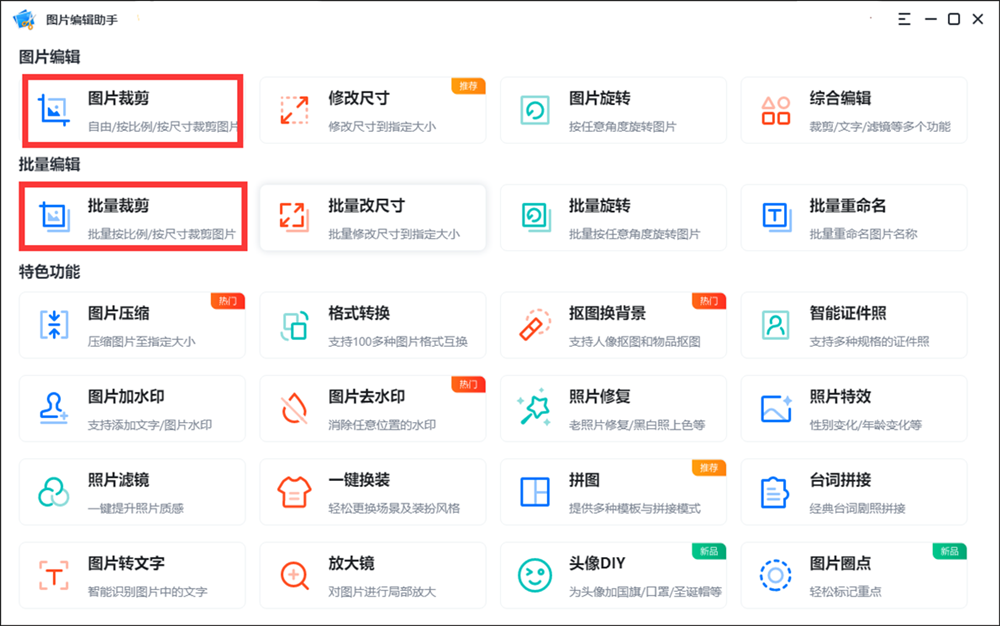Click the 热门 badge on 图片压缩
Viewport: 1000px width, 626px height.
(228, 301)
